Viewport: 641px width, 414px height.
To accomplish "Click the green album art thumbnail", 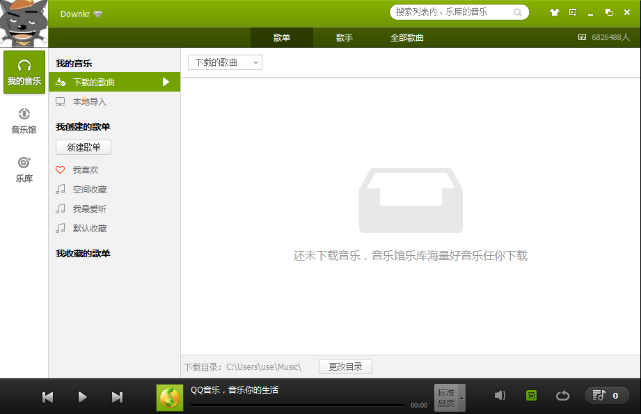I will 170,398.
